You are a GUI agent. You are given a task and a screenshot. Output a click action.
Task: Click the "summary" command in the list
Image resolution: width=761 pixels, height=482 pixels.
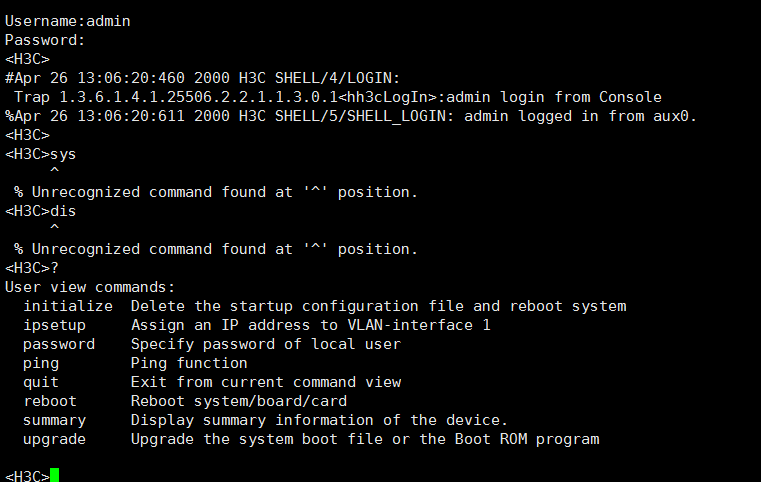click(55, 420)
